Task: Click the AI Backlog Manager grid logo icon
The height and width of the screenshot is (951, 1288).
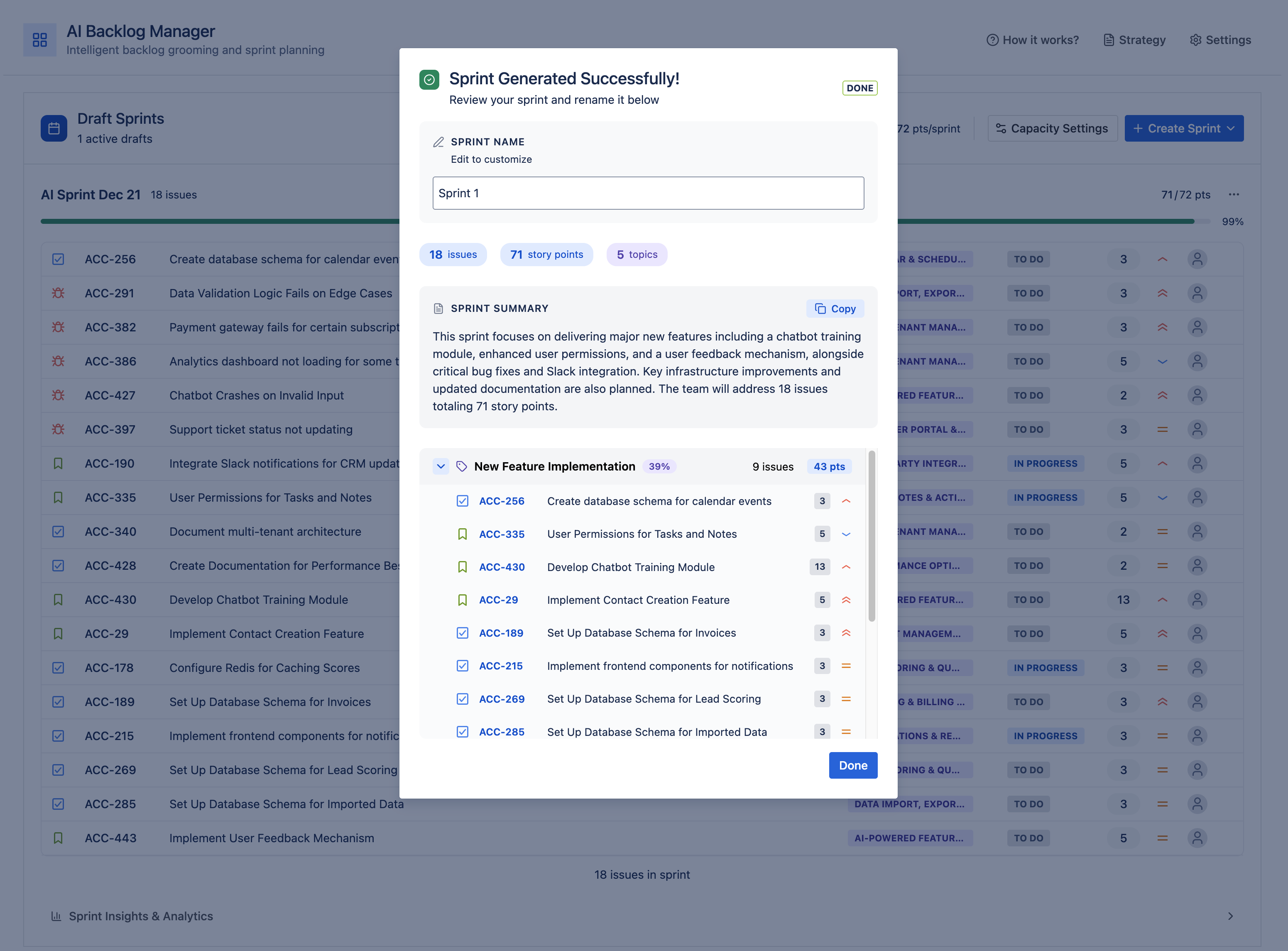Action: pyautogui.click(x=40, y=40)
